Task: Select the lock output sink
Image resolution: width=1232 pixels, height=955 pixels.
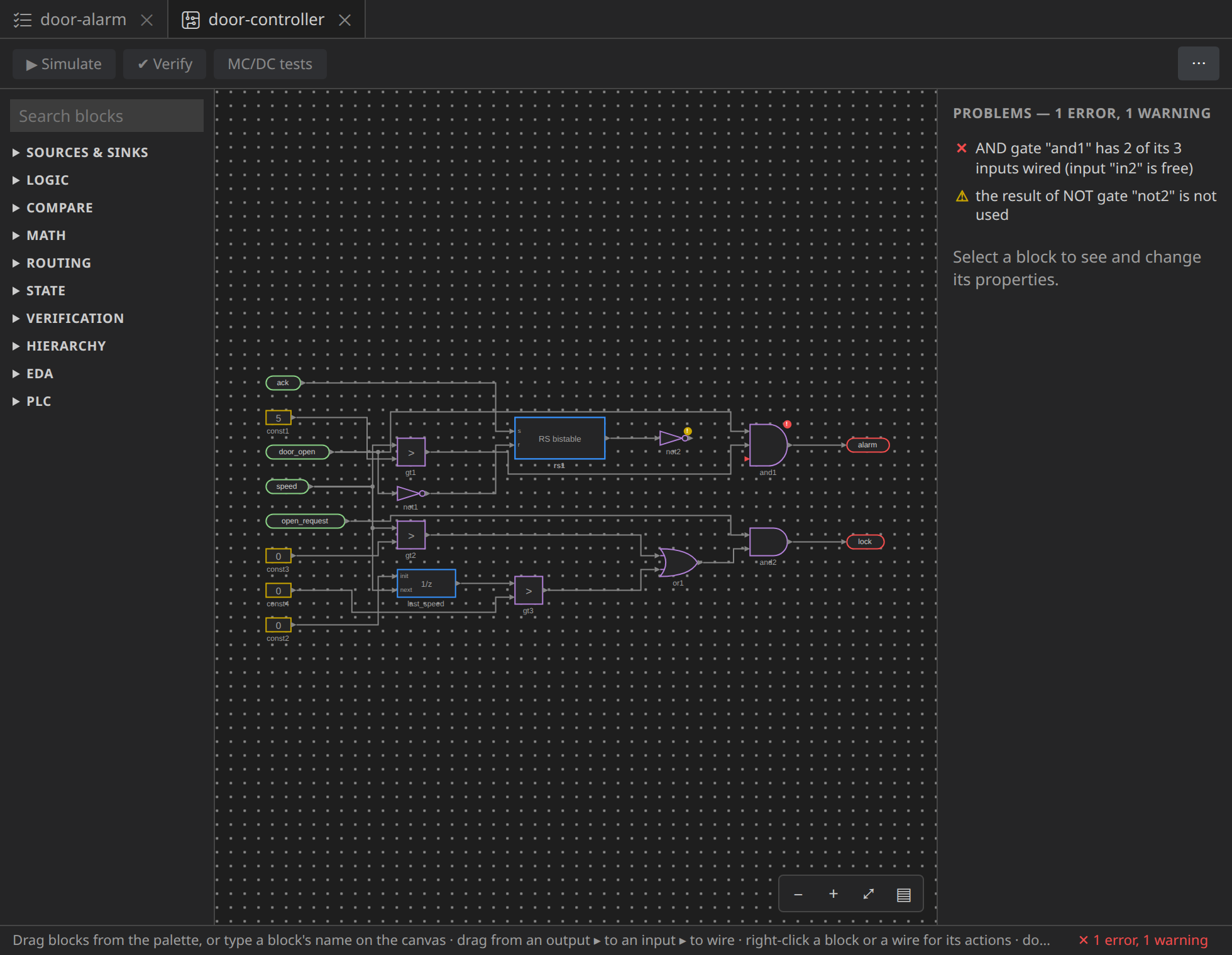Action: coord(865,542)
